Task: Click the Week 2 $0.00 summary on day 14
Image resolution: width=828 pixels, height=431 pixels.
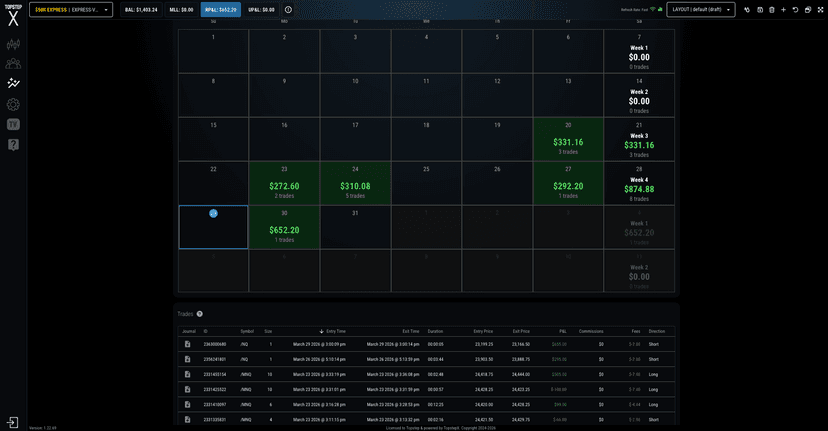Action: [x=639, y=96]
